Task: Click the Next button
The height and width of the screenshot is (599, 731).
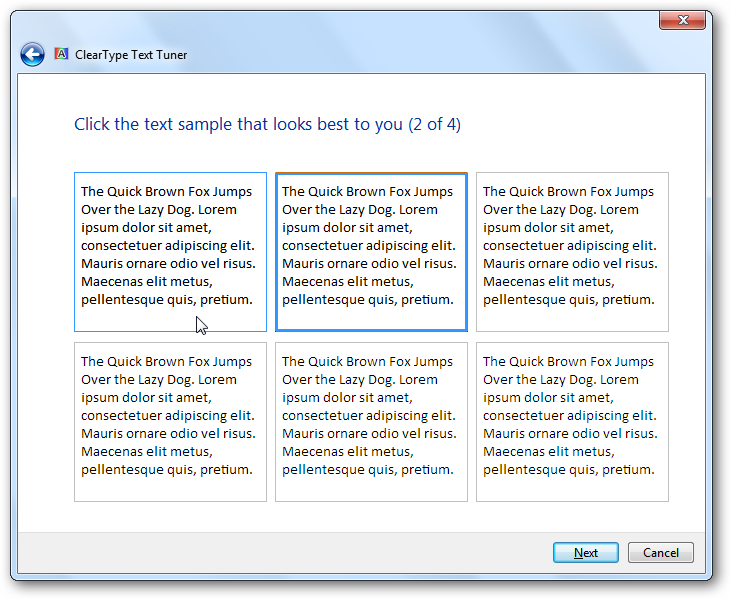Action: (x=586, y=552)
